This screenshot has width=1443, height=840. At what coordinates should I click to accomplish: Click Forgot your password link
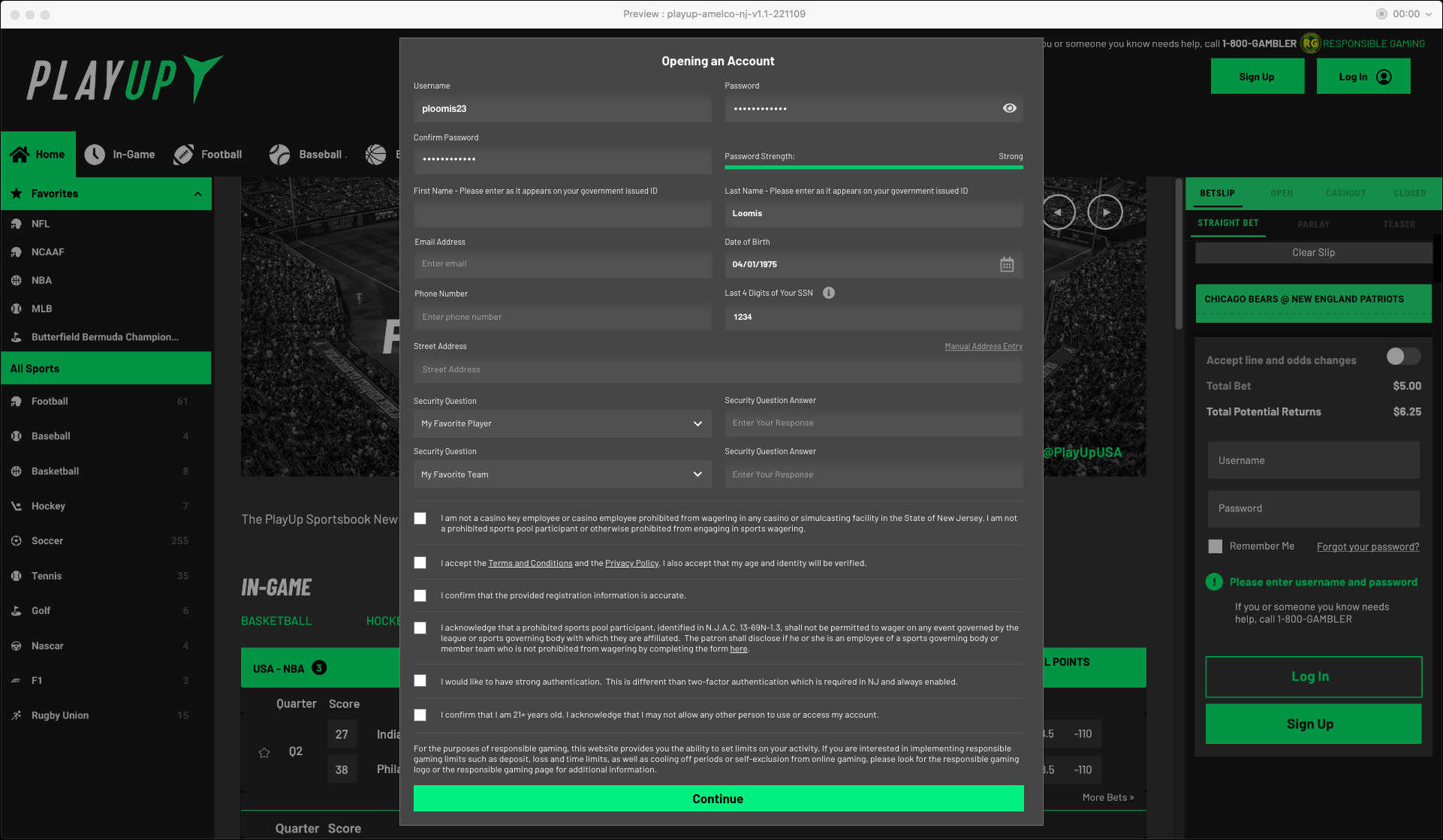(x=1368, y=546)
